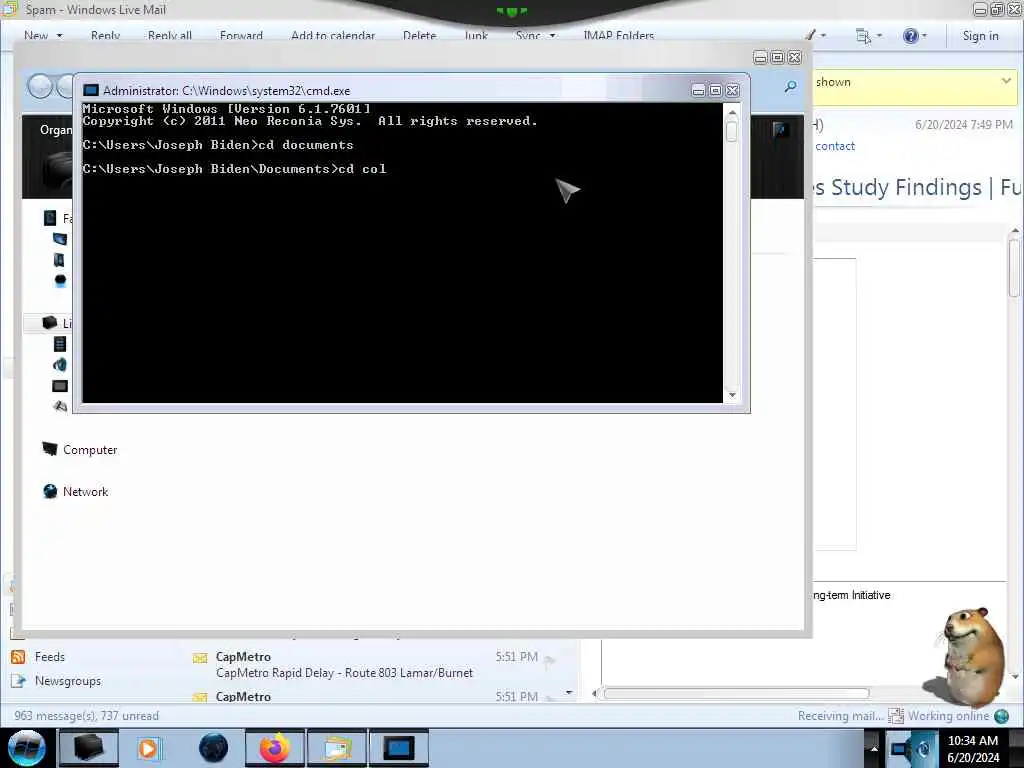Select the Downloads favorite icon in Explorer

[x=59, y=260]
